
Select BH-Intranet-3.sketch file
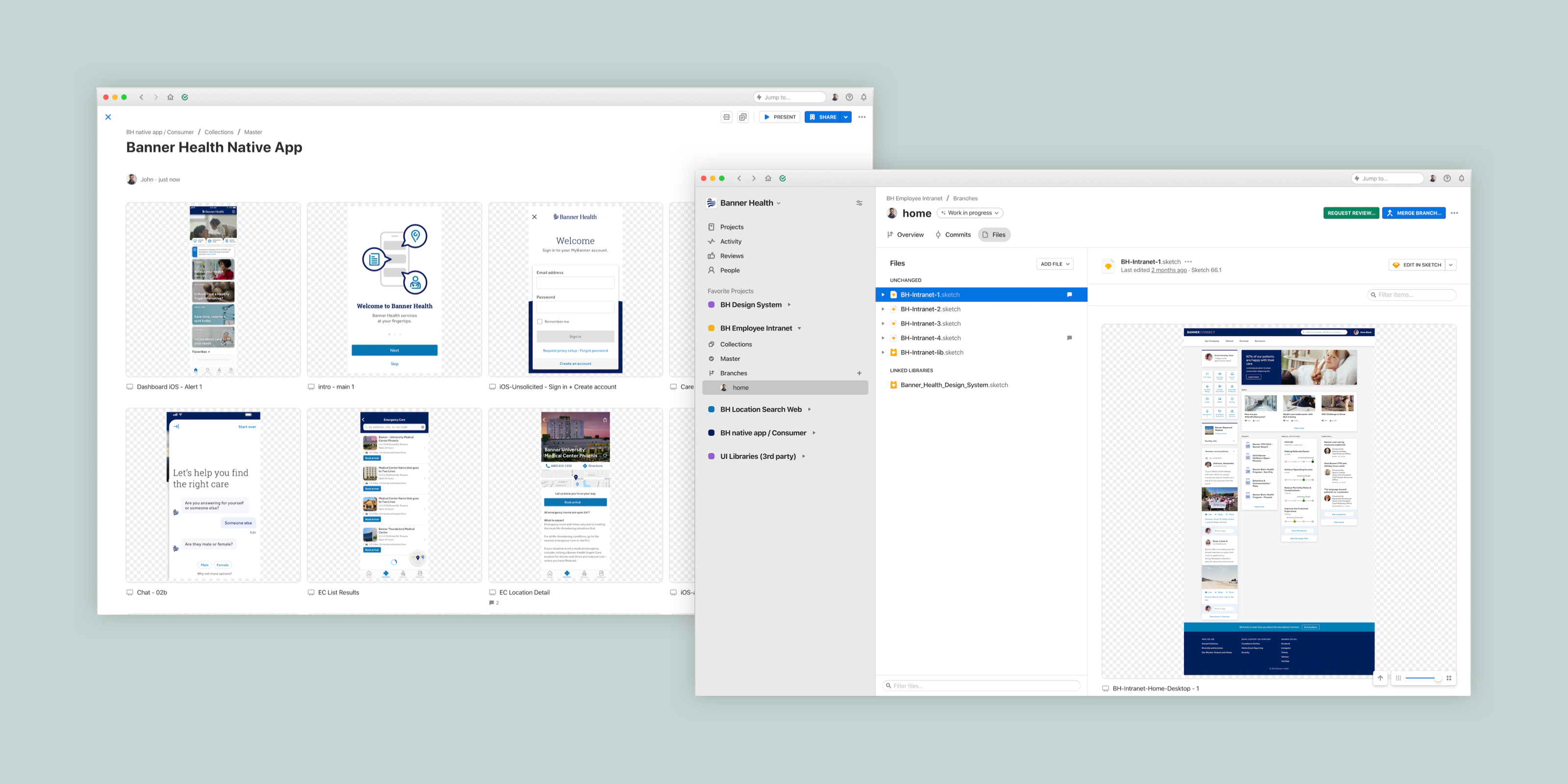[x=981, y=324]
